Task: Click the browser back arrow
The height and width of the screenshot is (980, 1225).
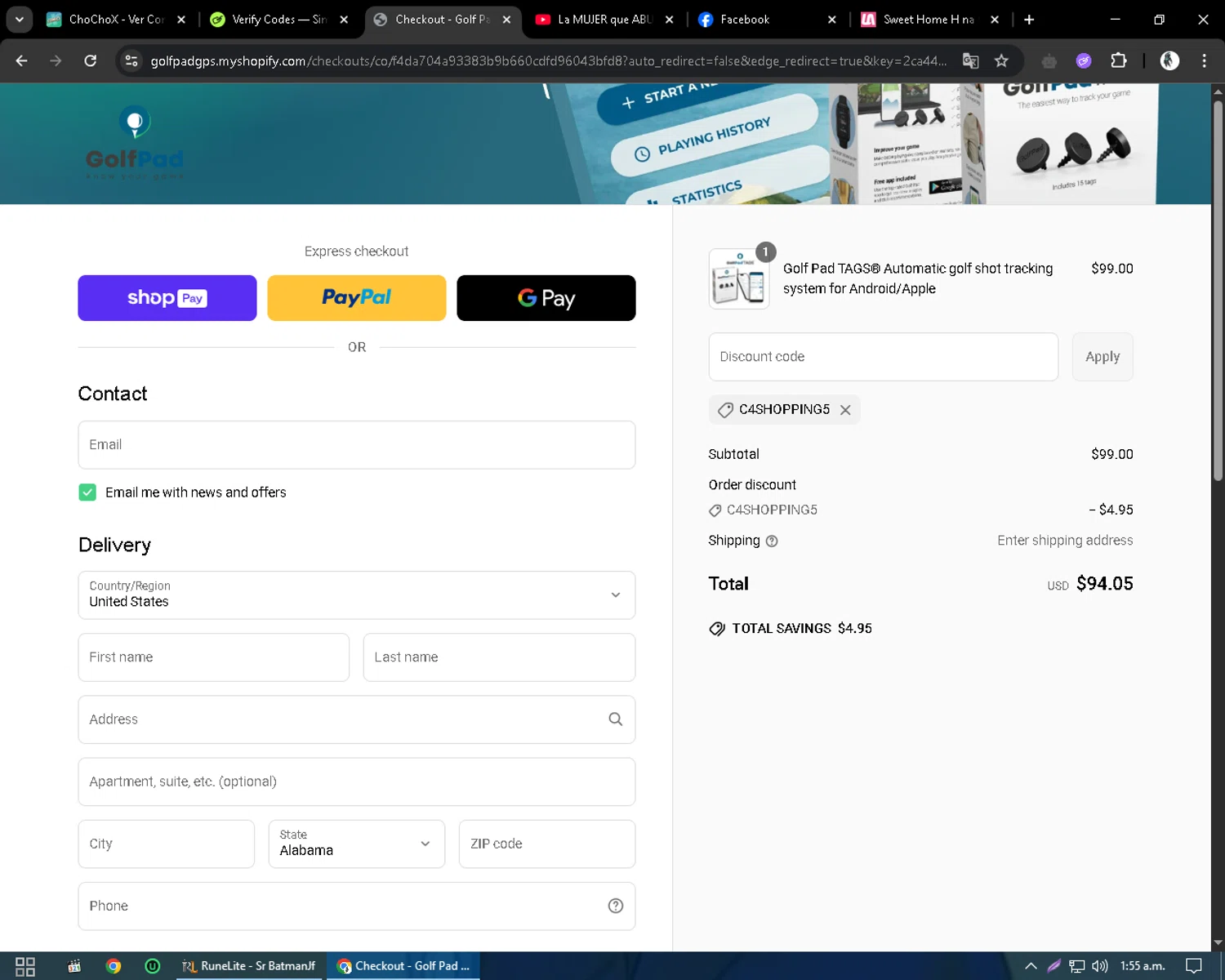Action: pos(21,60)
